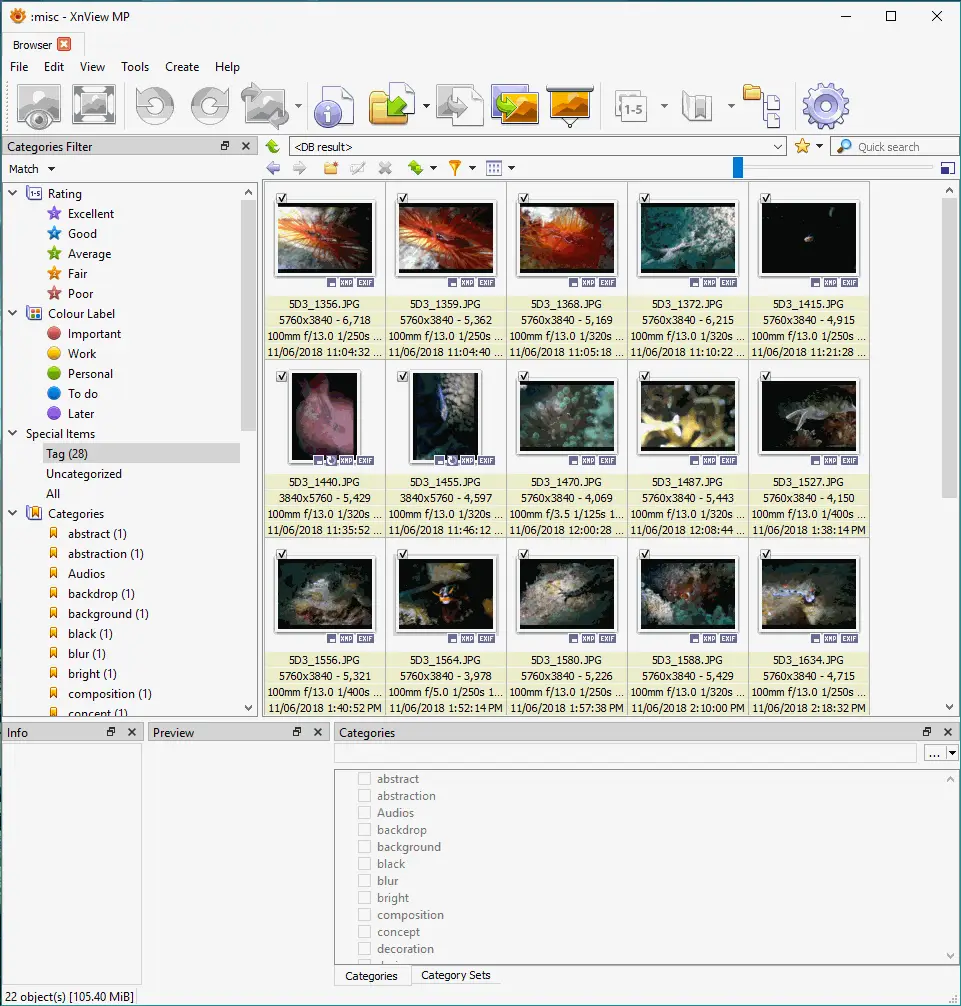The image size is (961, 1006).
Task: Click the Rotate clockwise toolbar icon
Action: pyautogui.click(x=210, y=106)
